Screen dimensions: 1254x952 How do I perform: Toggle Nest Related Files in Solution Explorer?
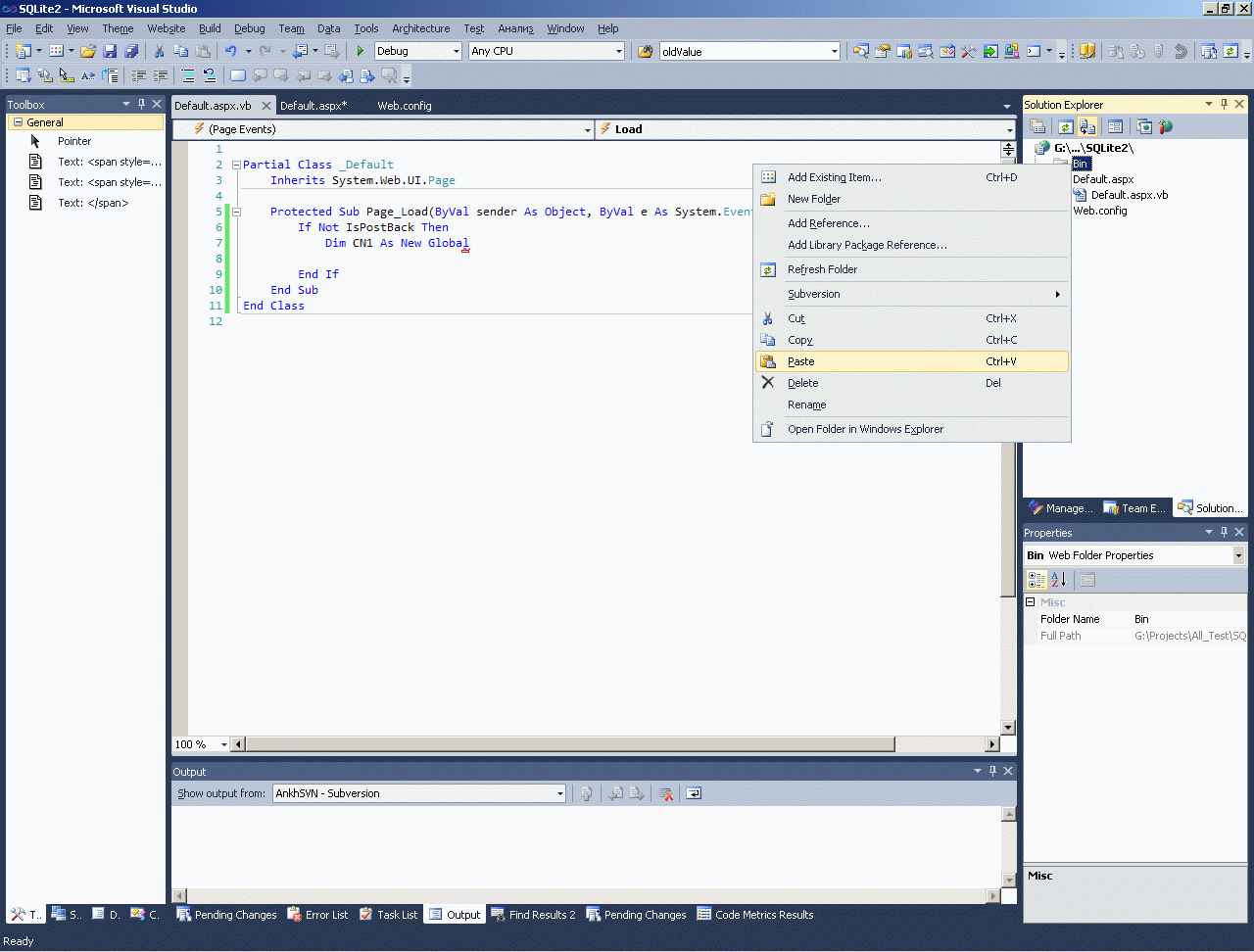[x=1087, y=126]
